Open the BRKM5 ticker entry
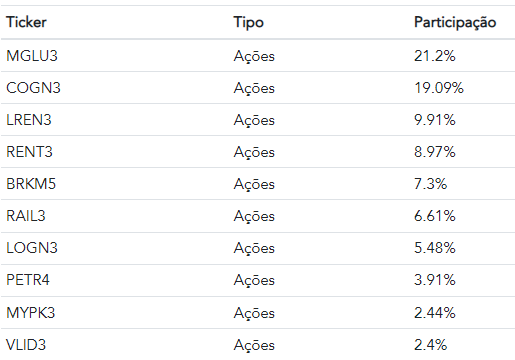 point(31,184)
